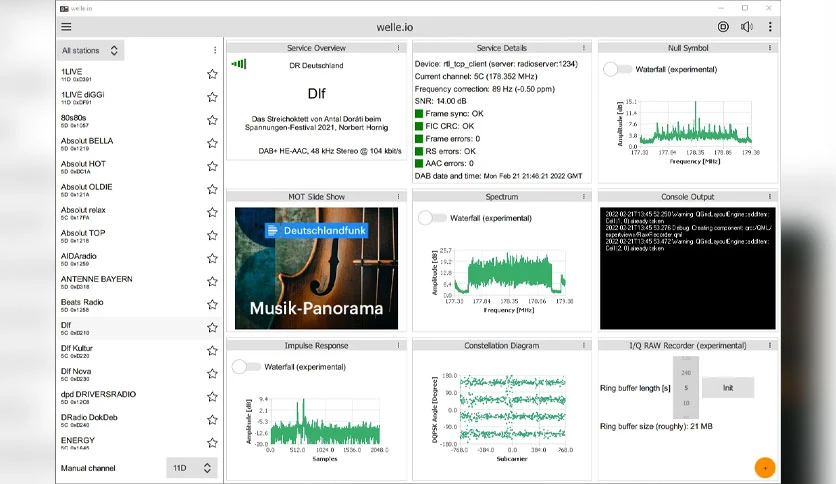Image resolution: width=836 pixels, height=484 pixels.
Task: Open the Manual channel 11D selector
Action: pyautogui.click(x=192, y=468)
